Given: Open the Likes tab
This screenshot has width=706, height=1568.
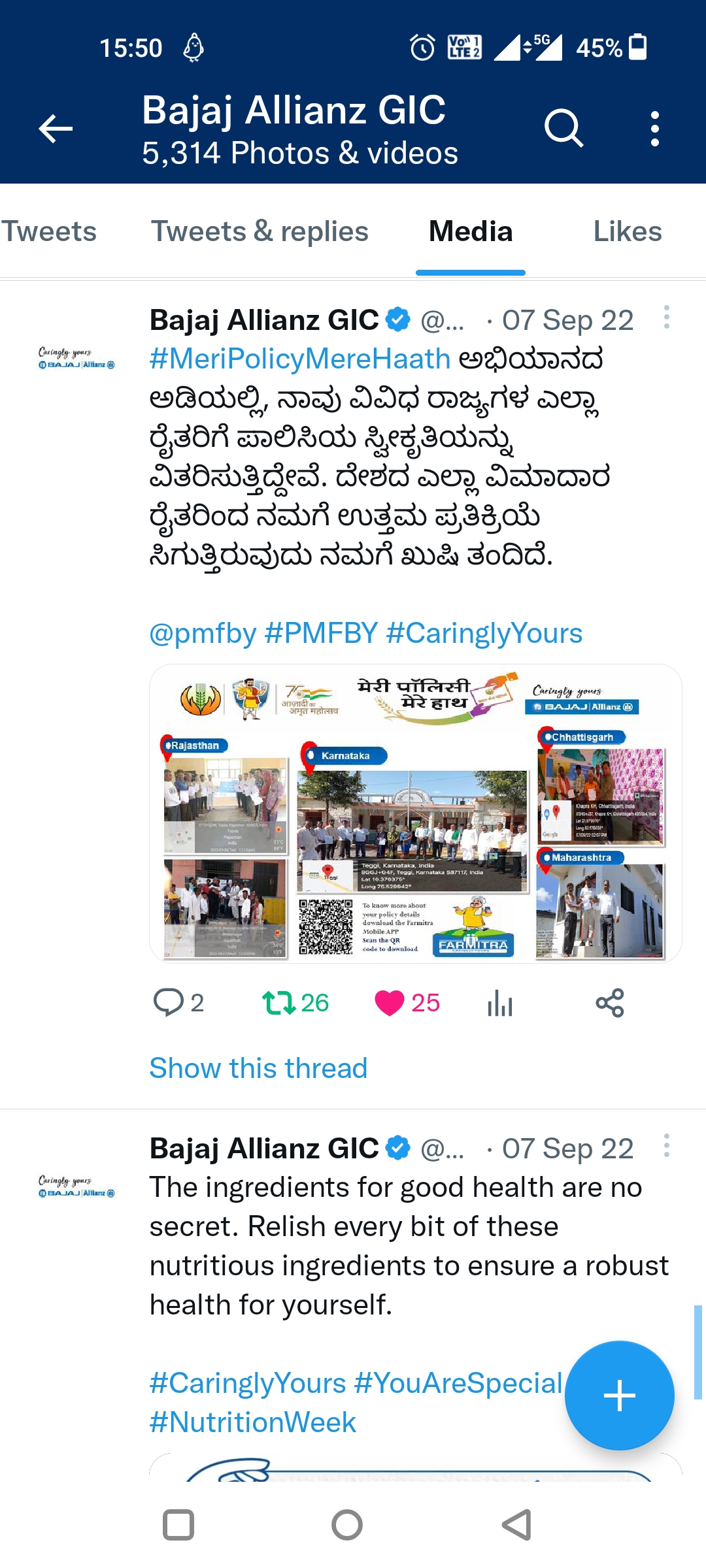Looking at the screenshot, I should point(628,231).
